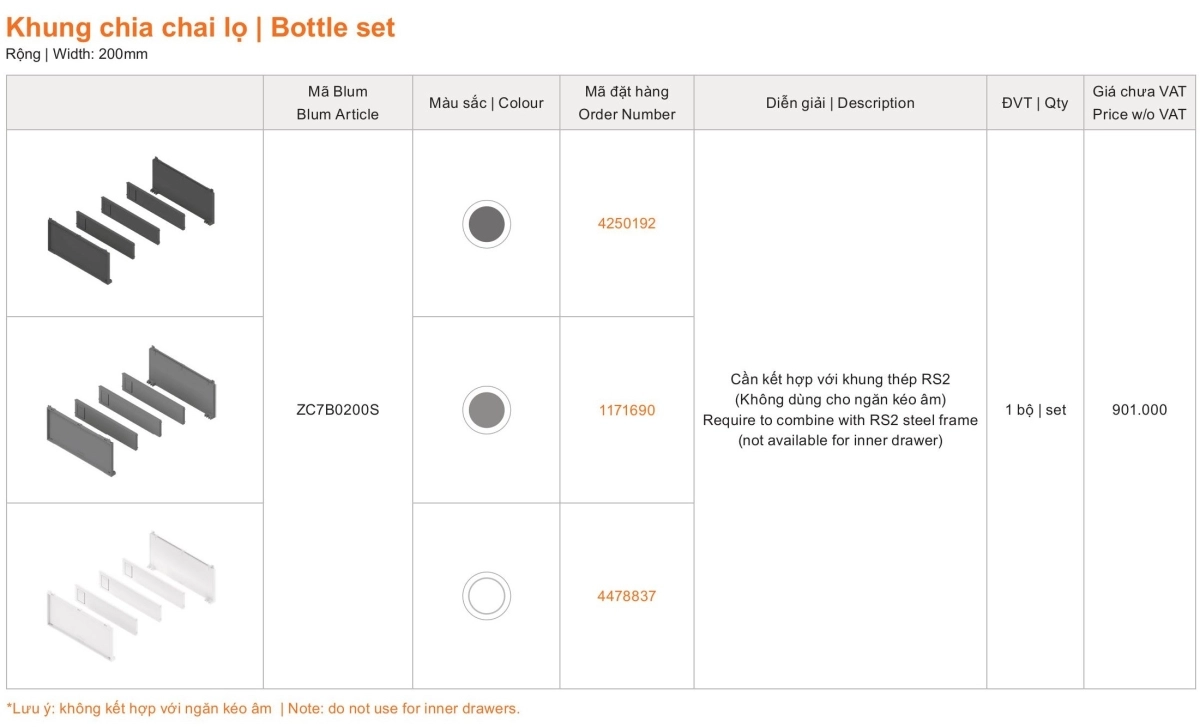Click the "Màu sắc | Colour" column header
This screenshot has height=727, width=1200.
[x=486, y=103]
